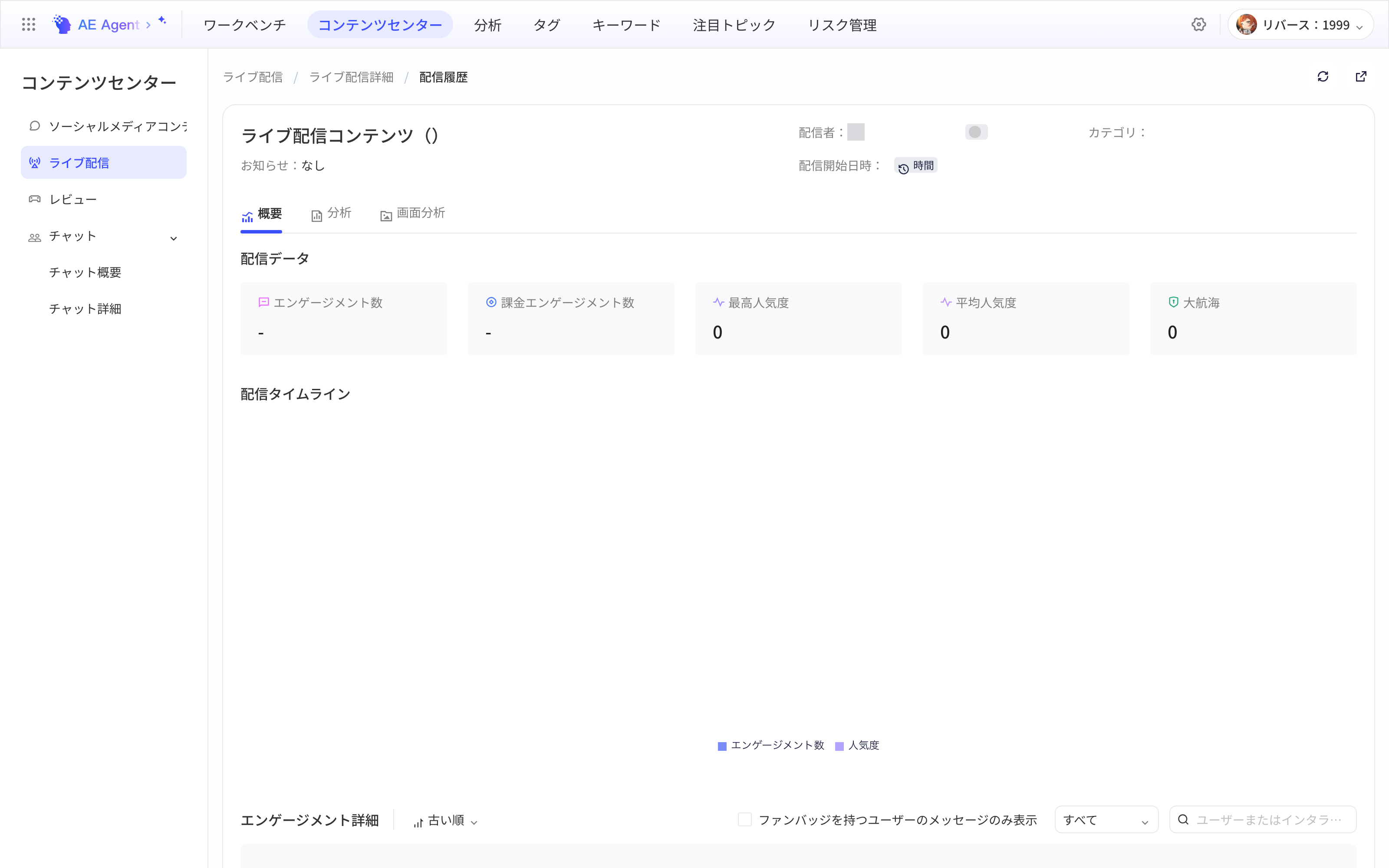Click the レビュー gamepad icon
Screen dimensions: 1389x868
point(34,199)
